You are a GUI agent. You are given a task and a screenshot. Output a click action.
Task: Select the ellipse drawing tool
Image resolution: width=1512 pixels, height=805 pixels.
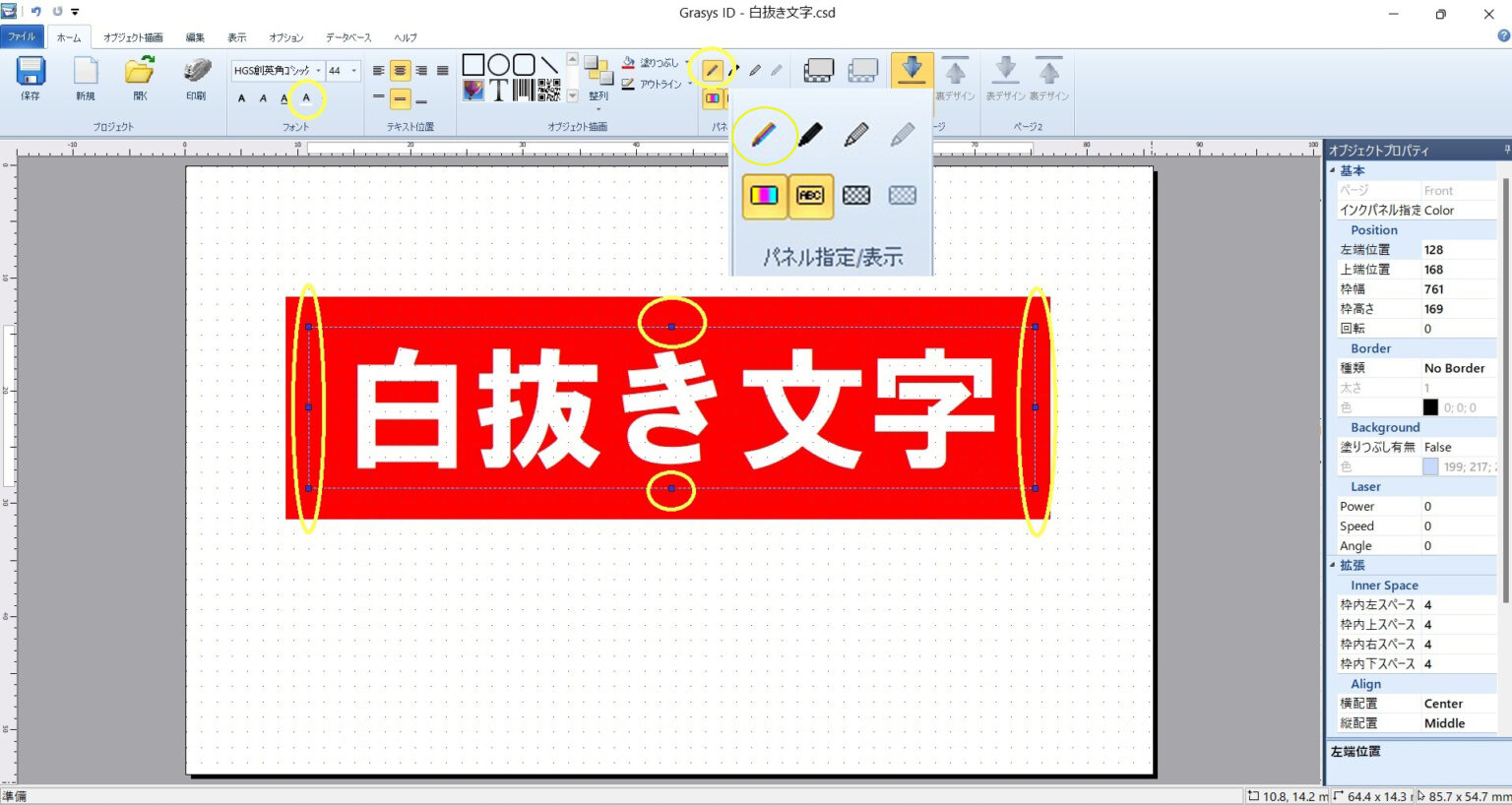pos(499,64)
